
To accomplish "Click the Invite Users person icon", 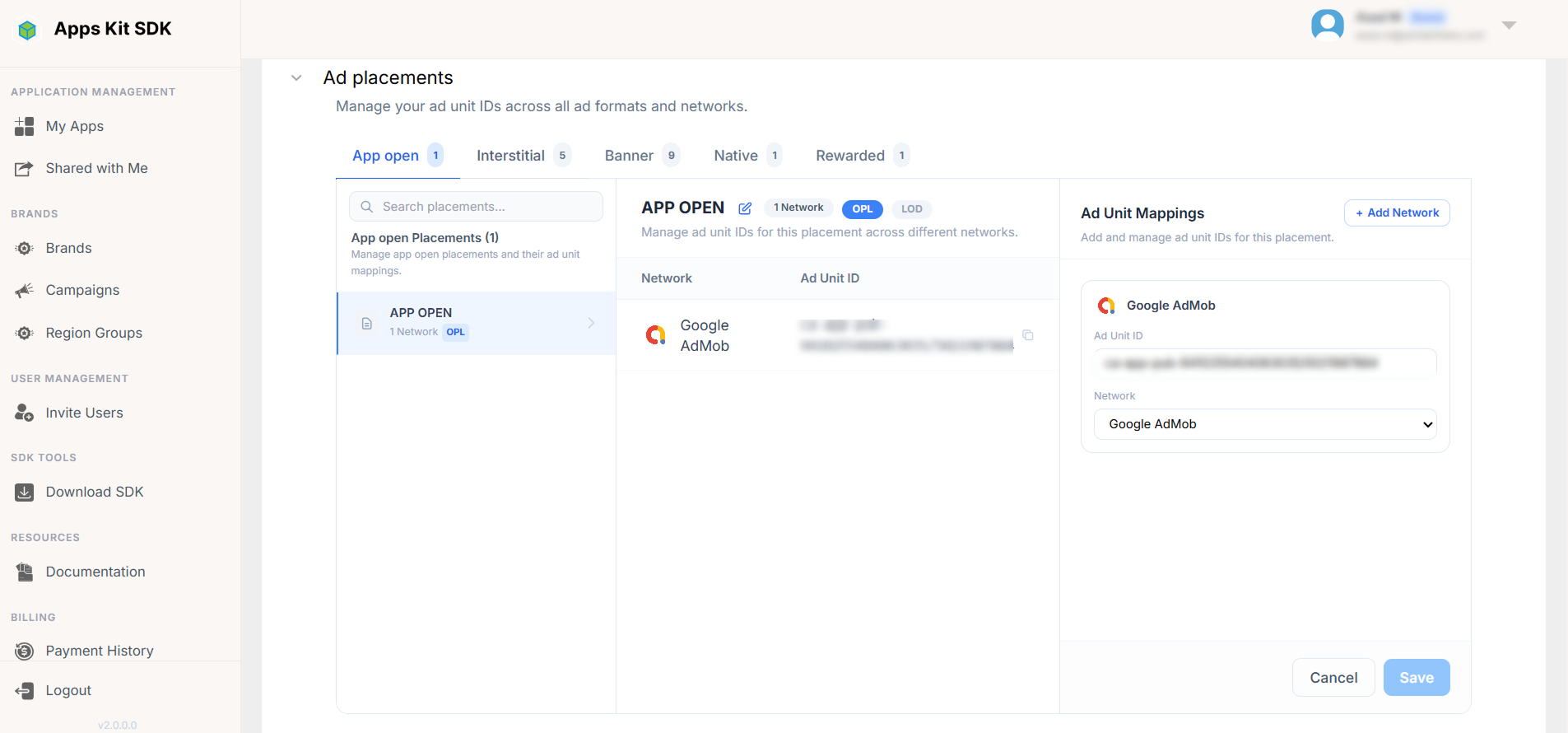I will pyautogui.click(x=25, y=413).
